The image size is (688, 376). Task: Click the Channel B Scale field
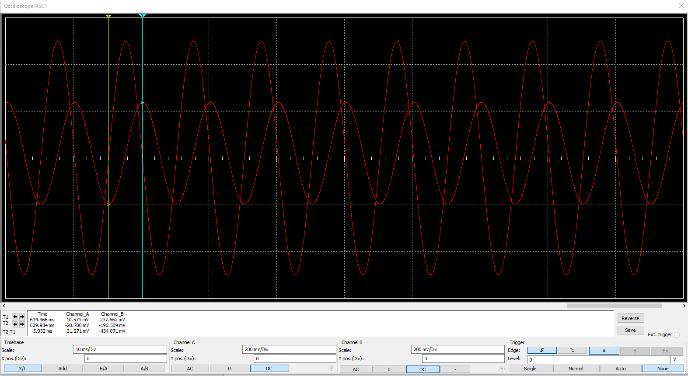tap(458, 350)
